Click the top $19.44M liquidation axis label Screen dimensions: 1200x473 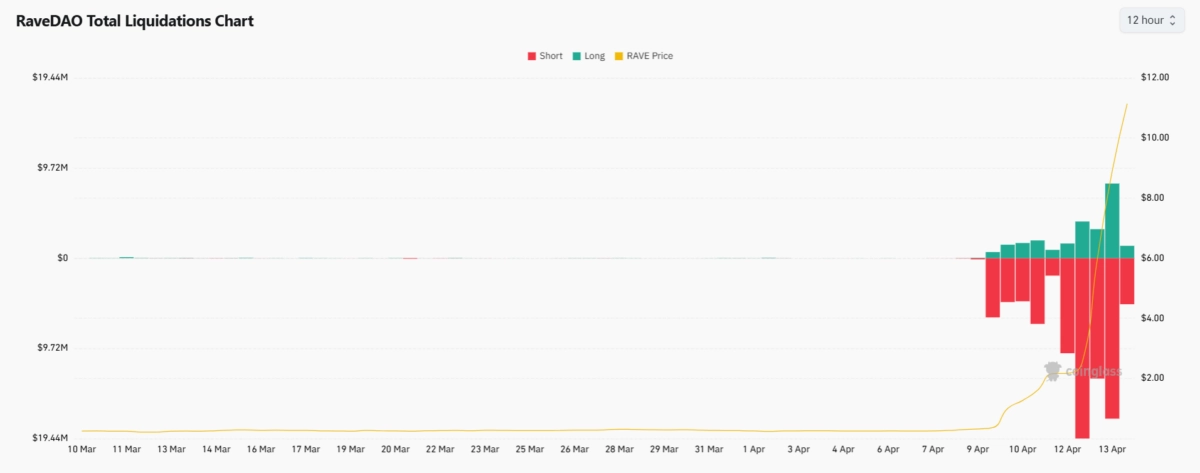(51, 78)
